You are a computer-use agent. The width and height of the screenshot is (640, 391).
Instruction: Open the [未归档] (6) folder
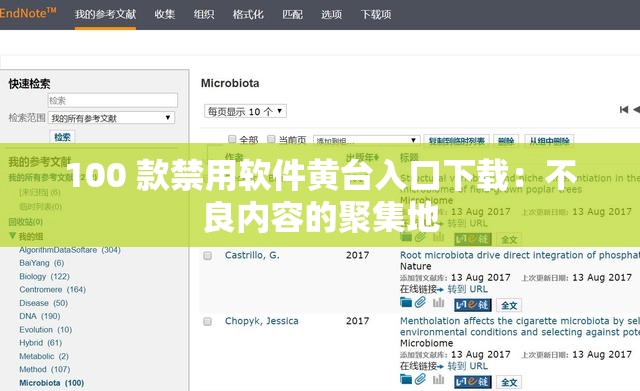pos(40,192)
